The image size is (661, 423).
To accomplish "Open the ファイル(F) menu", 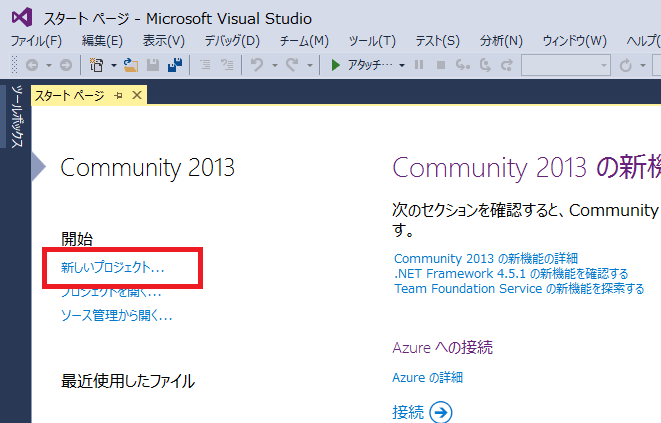I will 36,41.
